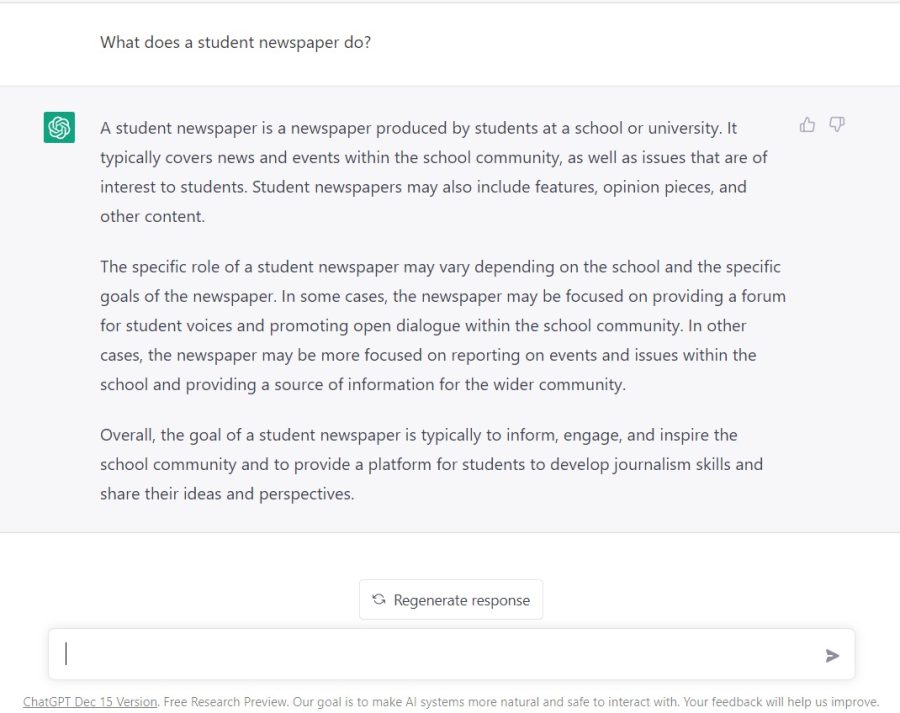
Task: Click the paper-plane send icon
Action: pos(832,656)
